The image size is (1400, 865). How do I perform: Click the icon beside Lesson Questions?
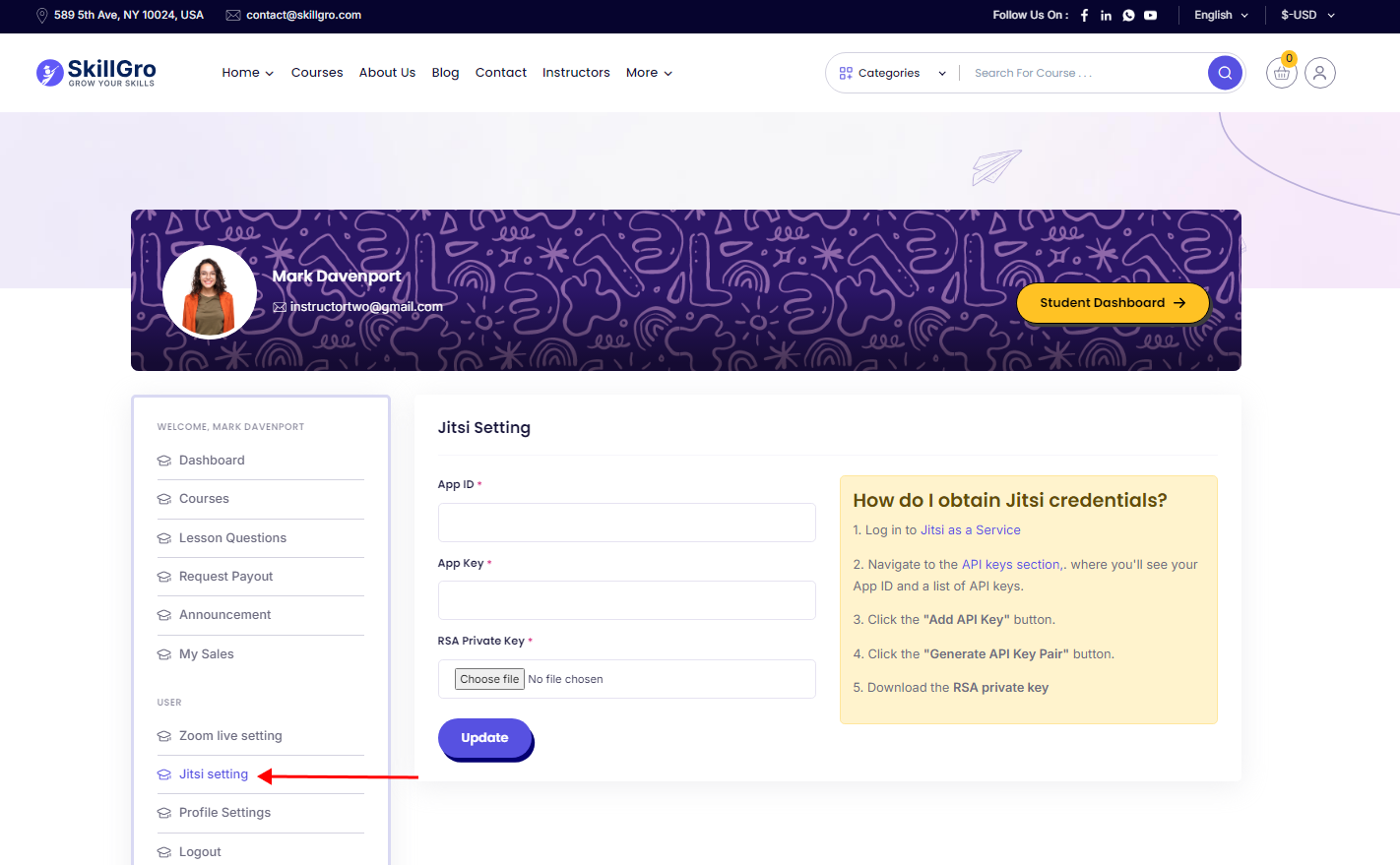[x=164, y=538]
